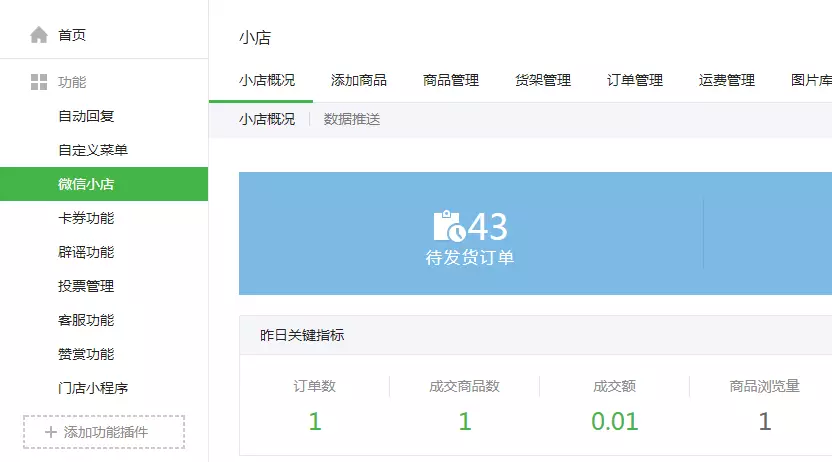
Task: Click the 43 pending orders number
Action: click(488, 226)
